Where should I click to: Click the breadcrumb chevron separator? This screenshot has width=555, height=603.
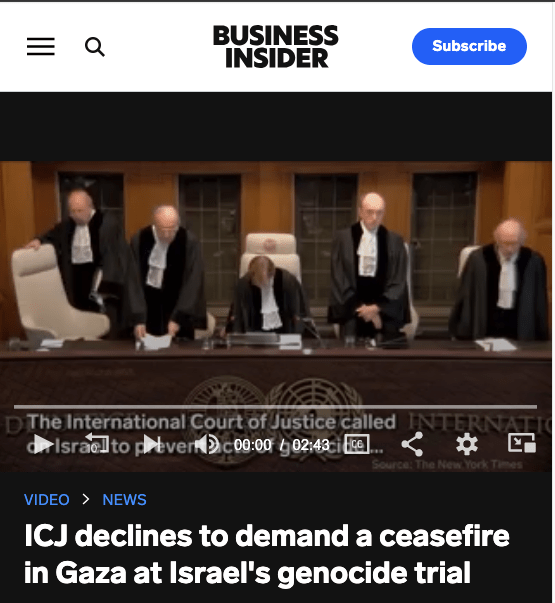point(86,499)
